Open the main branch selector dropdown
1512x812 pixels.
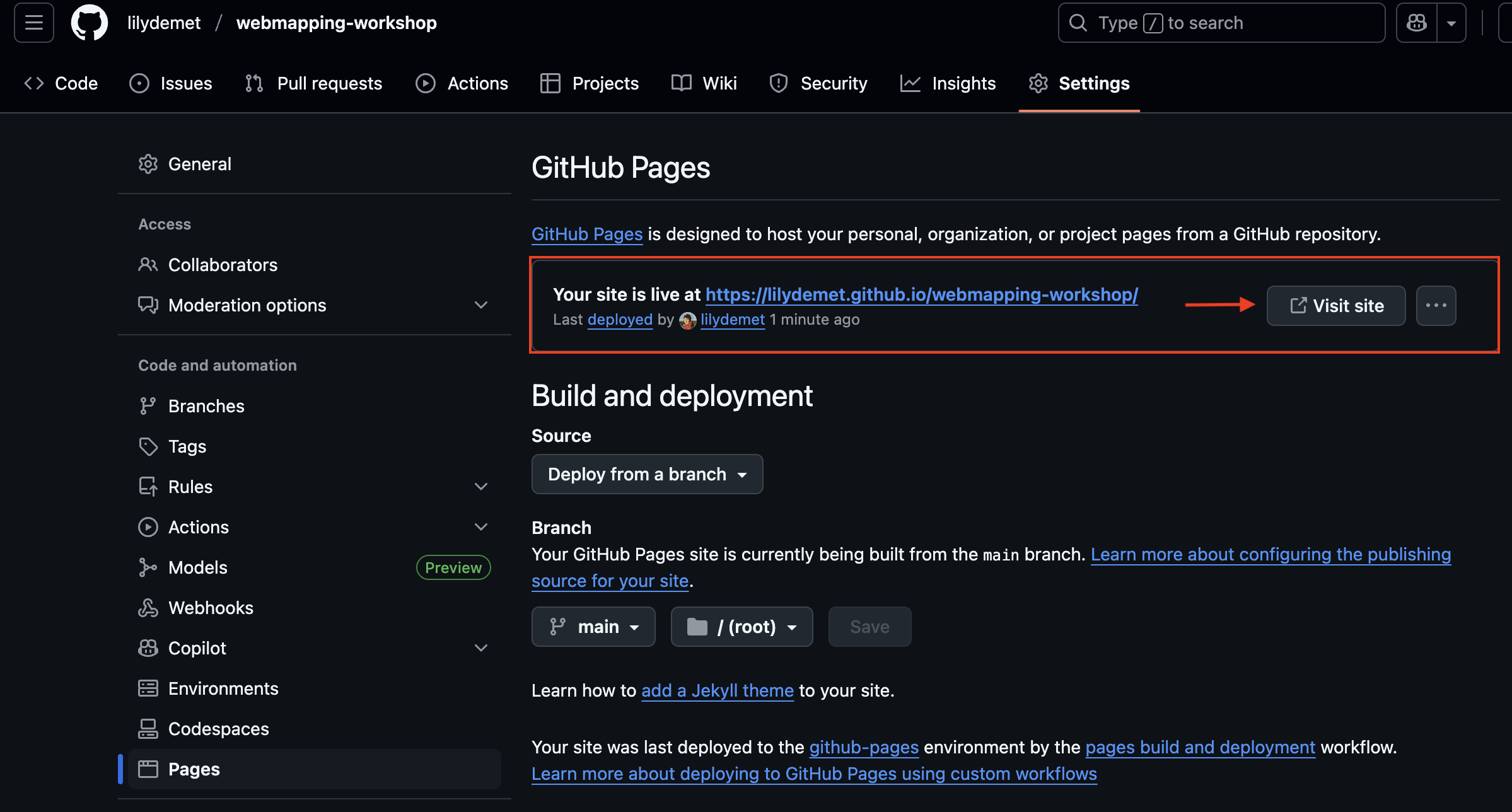593,627
